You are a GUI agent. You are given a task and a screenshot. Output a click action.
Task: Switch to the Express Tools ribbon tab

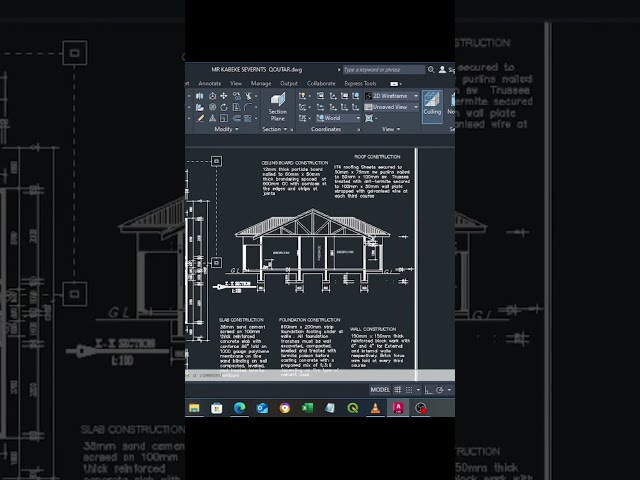[360, 83]
